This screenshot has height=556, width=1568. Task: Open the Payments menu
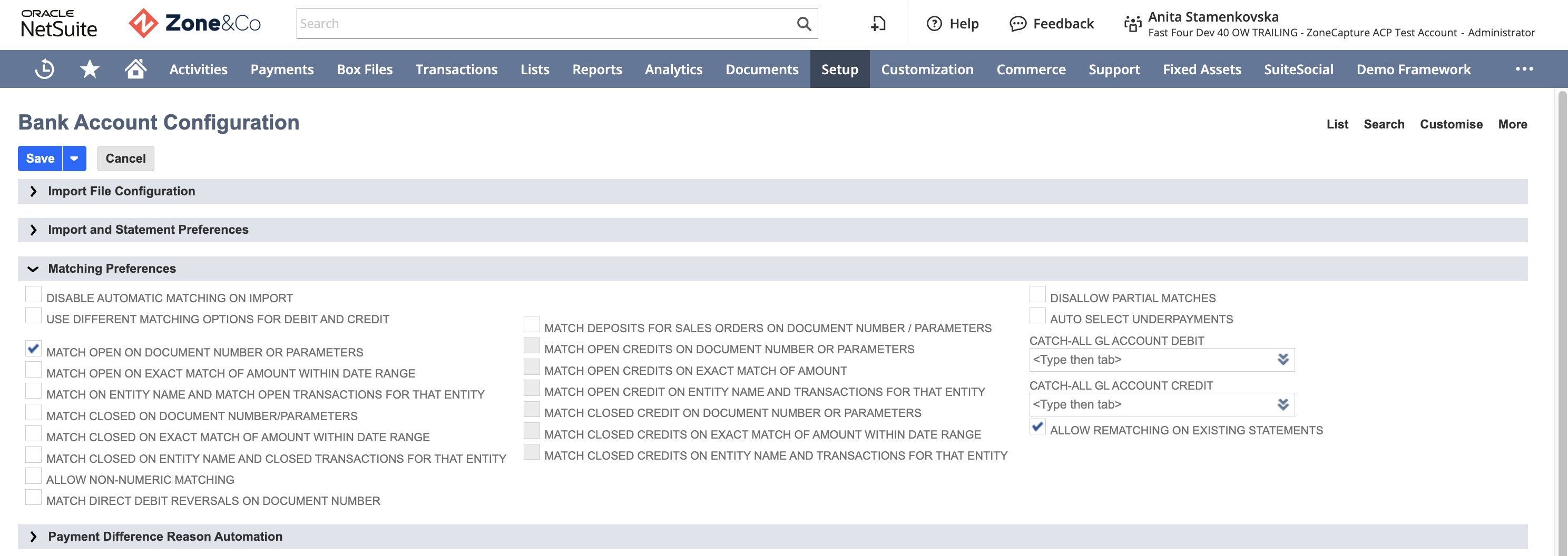(282, 69)
